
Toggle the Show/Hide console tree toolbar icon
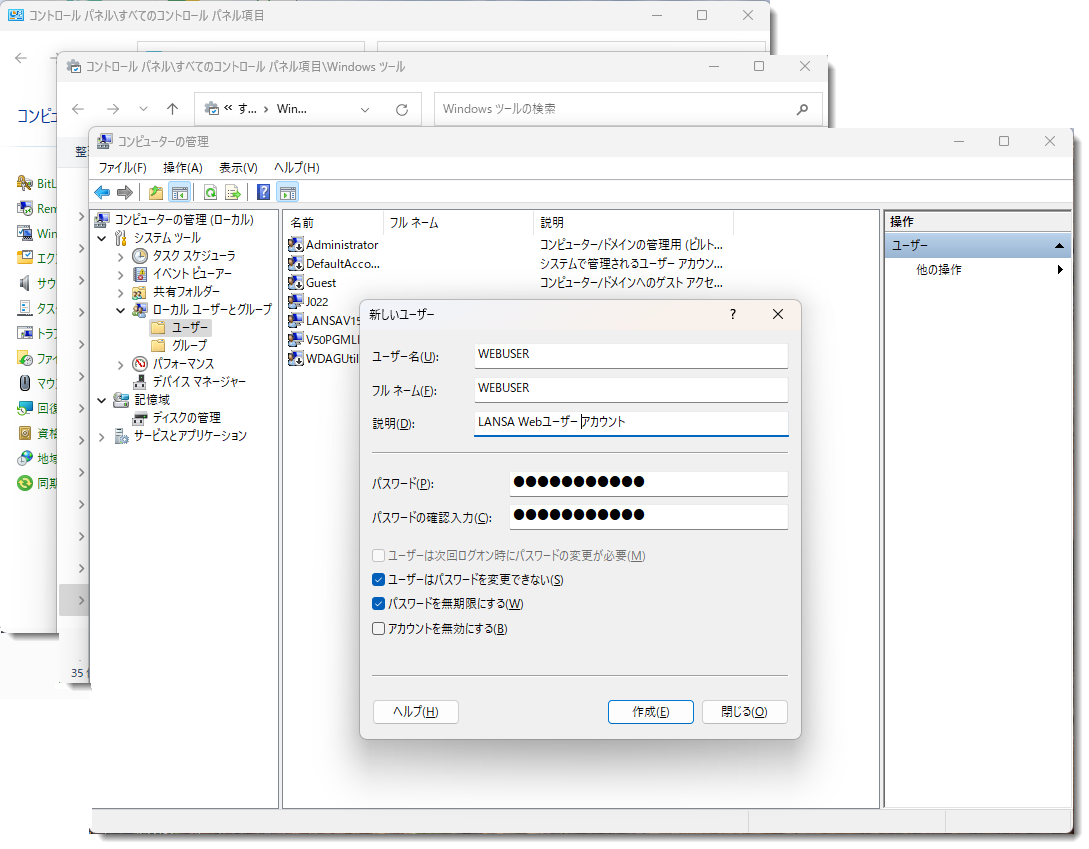[x=180, y=192]
